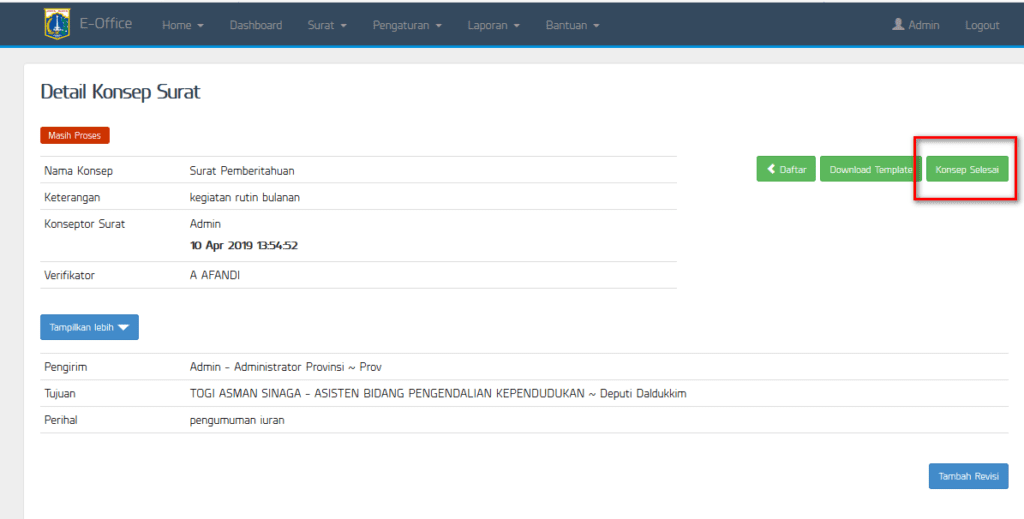Viewport: 1024px width, 519px height.
Task: Click the verifikator name A AFANDI
Action: 215,275
